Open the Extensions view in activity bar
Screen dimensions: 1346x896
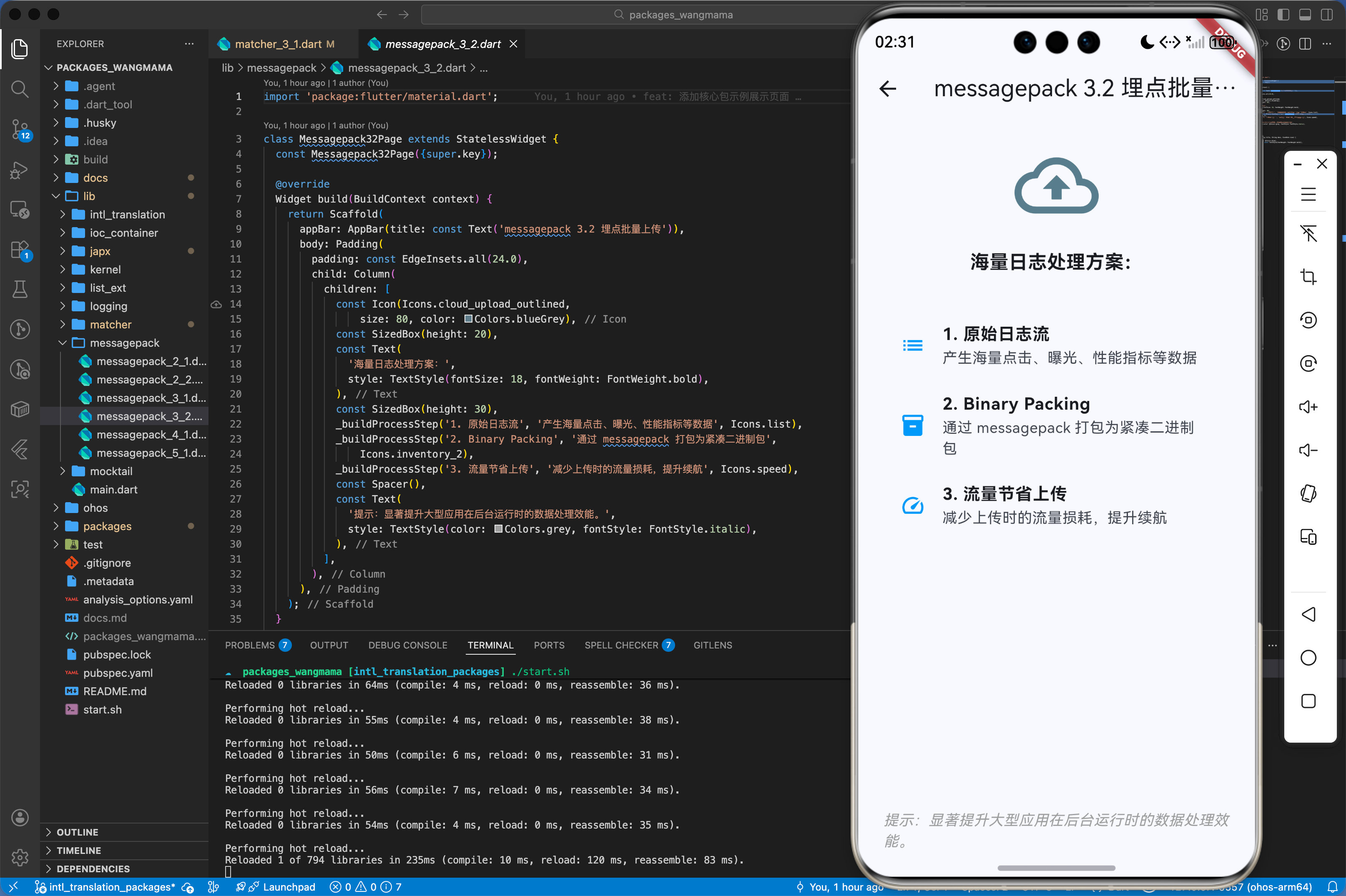click(20, 250)
